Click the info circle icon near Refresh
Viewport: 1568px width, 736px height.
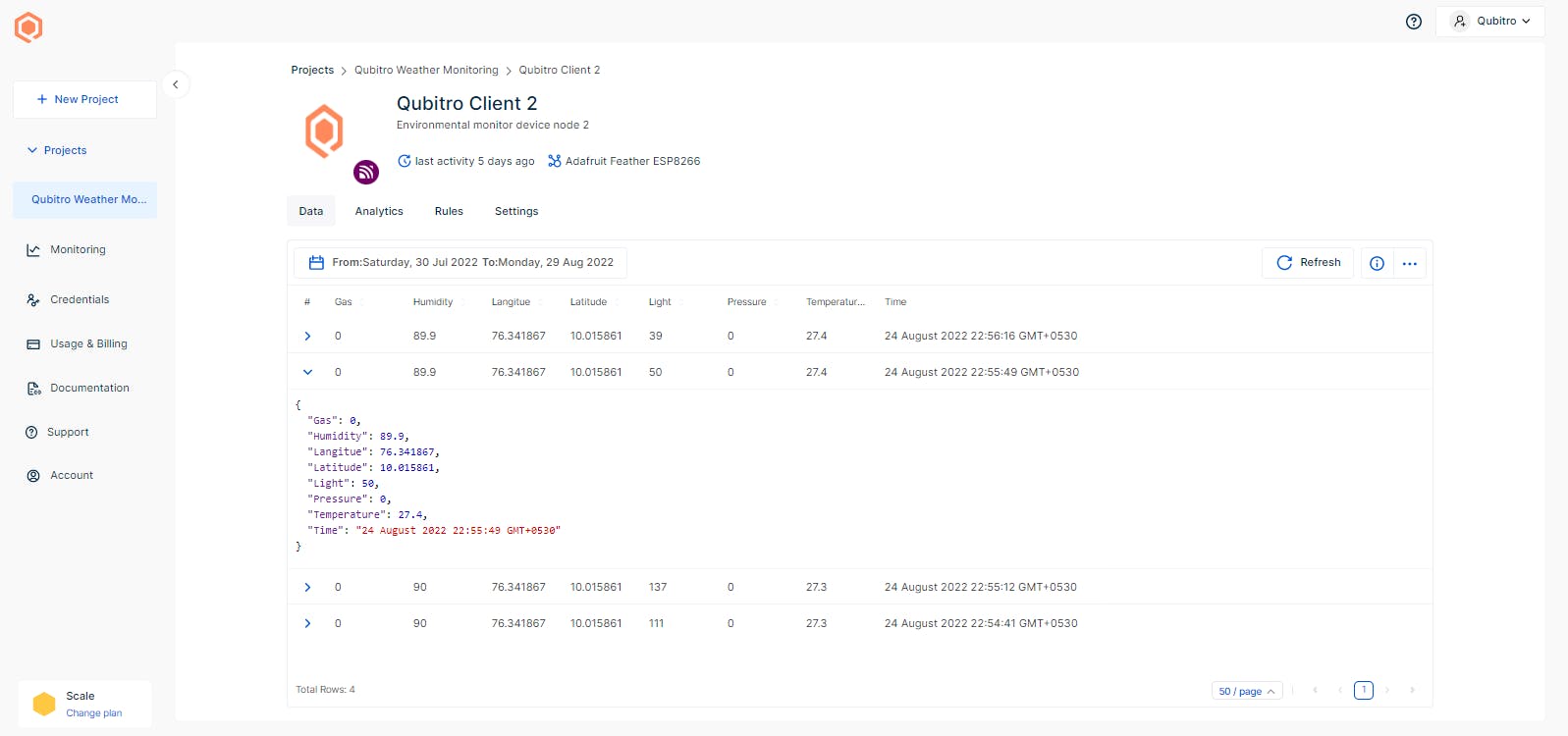(1377, 263)
